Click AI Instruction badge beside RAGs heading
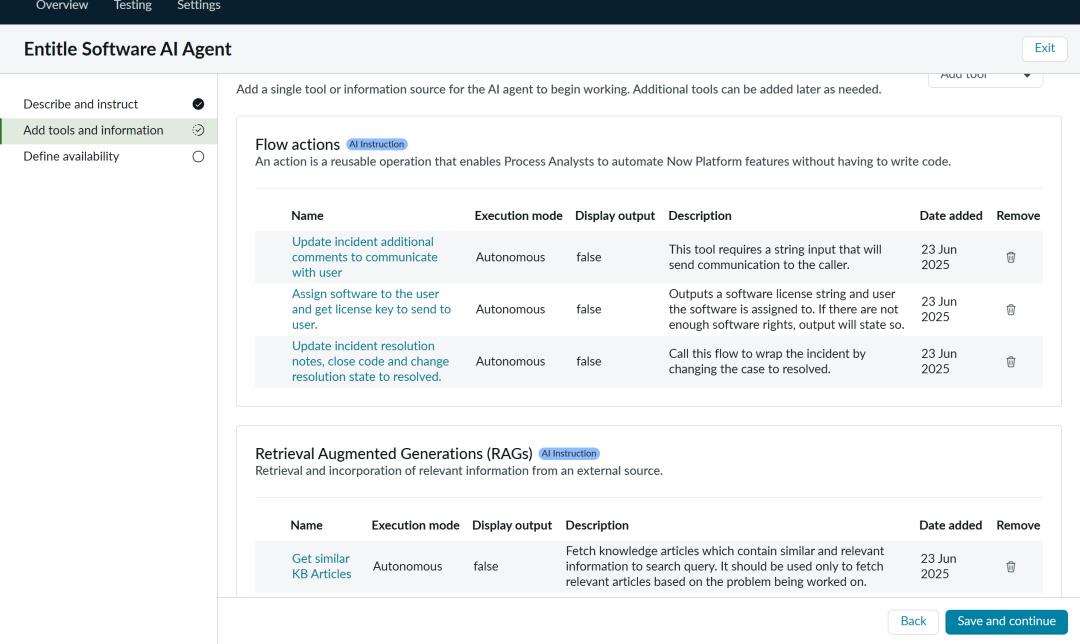1080x644 pixels. (569, 454)
